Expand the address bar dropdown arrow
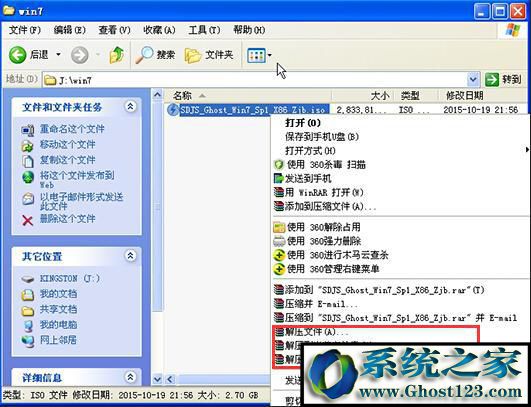Image resolution: width=531 pixels, height=407 pixels. (x=473, y=80)
